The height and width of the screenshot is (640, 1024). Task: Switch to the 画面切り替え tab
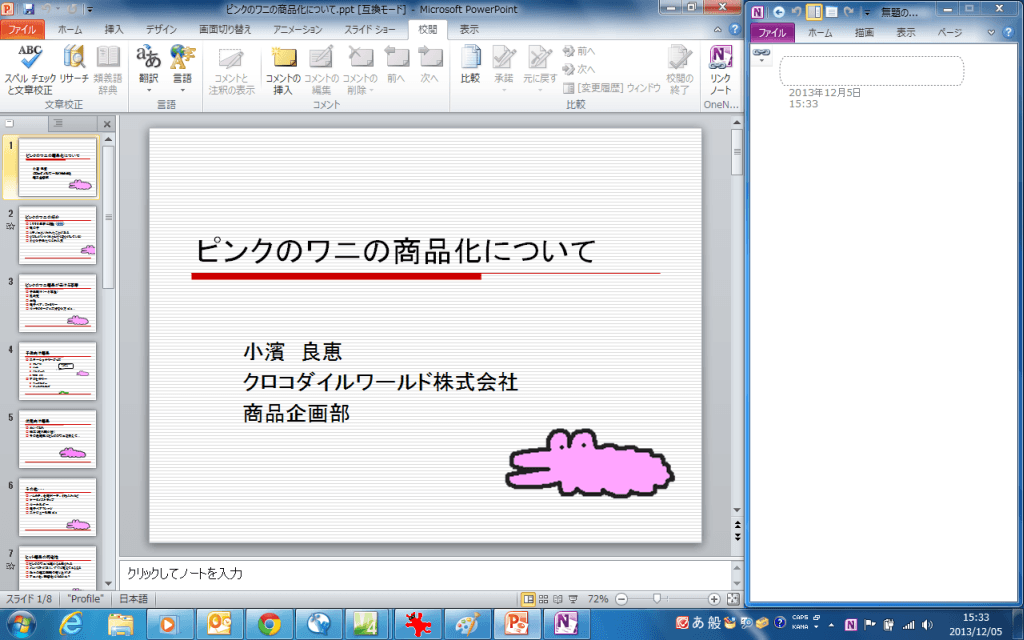tap(225, 29)
